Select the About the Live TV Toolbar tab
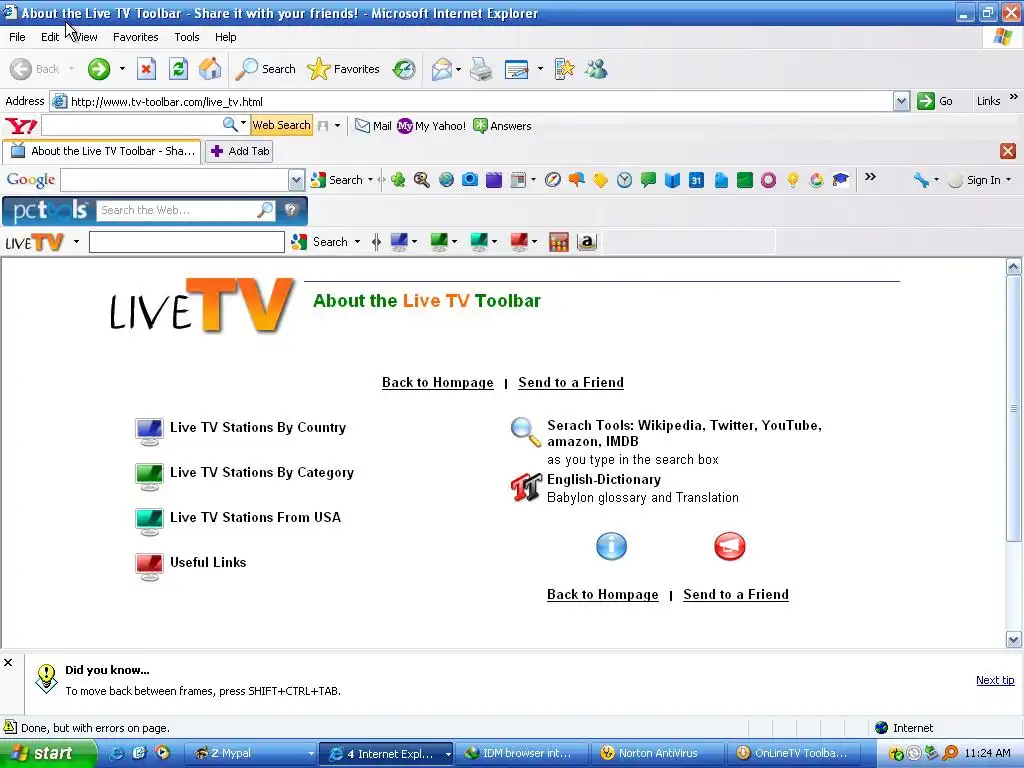The width and height of the screenshot is (1024, 768). (x=102, y=151)
